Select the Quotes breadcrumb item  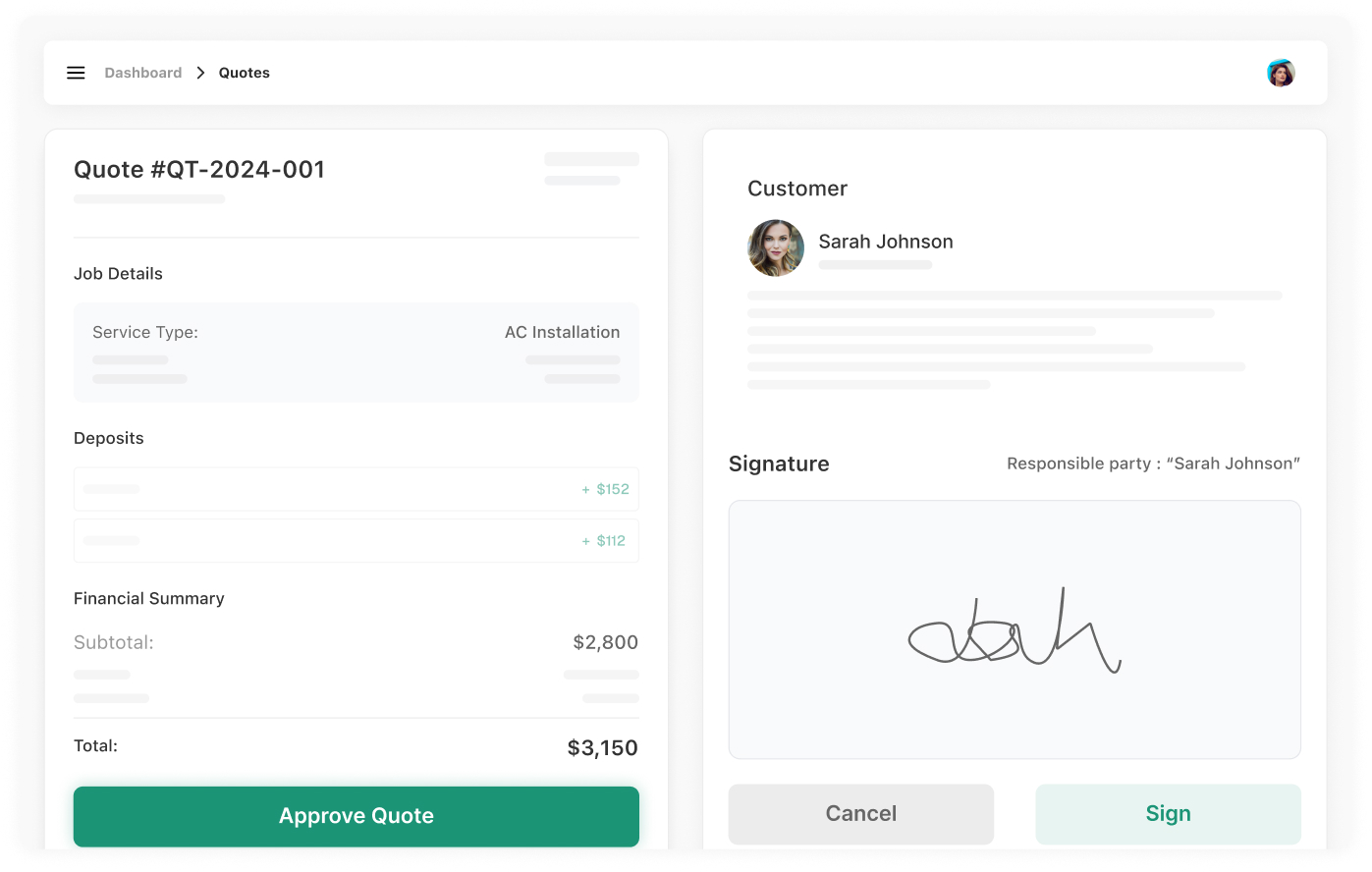pyautogui.click(x=244, y=73)
